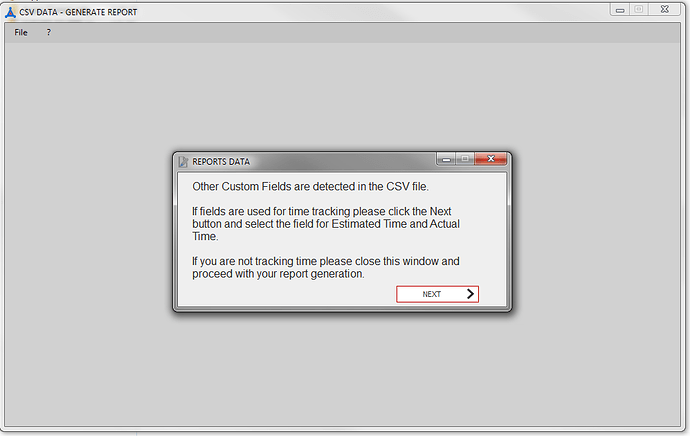Close the REPORTS DATA dialog with red X
The height and width of the screenshot is (436, 690).
point(491,159)
